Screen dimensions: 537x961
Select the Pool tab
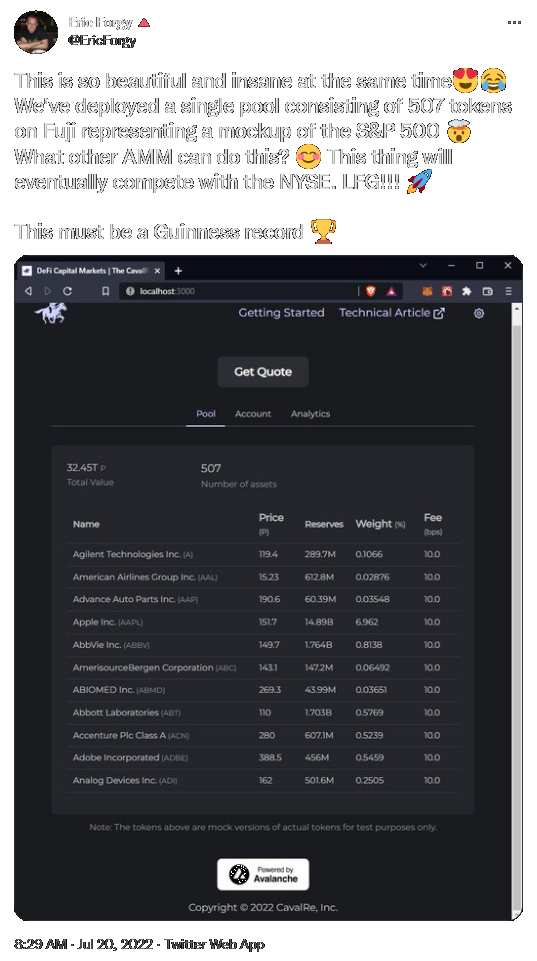[205, 414]
